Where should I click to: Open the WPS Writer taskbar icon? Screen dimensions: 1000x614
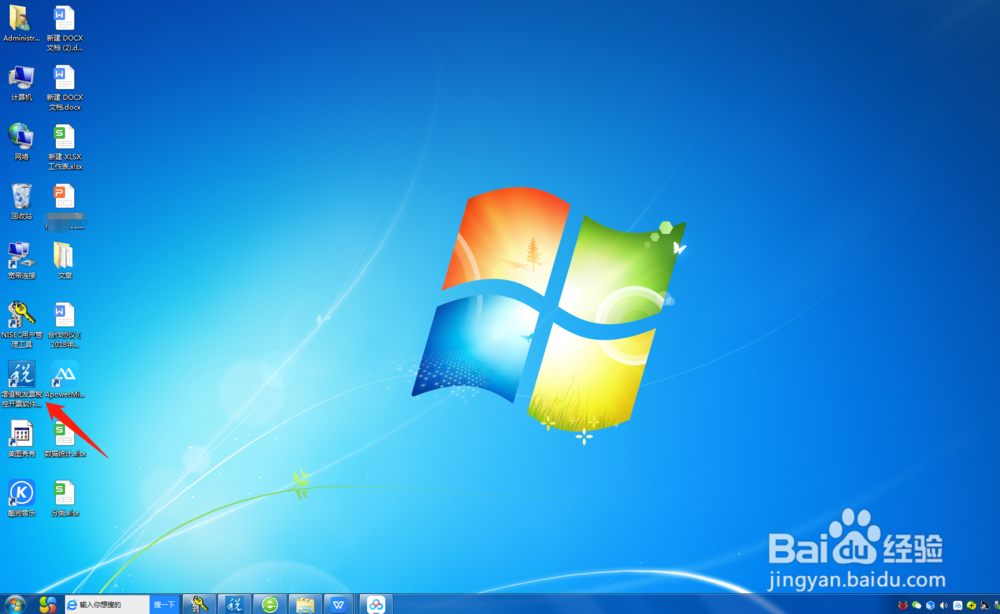point(339,604)
